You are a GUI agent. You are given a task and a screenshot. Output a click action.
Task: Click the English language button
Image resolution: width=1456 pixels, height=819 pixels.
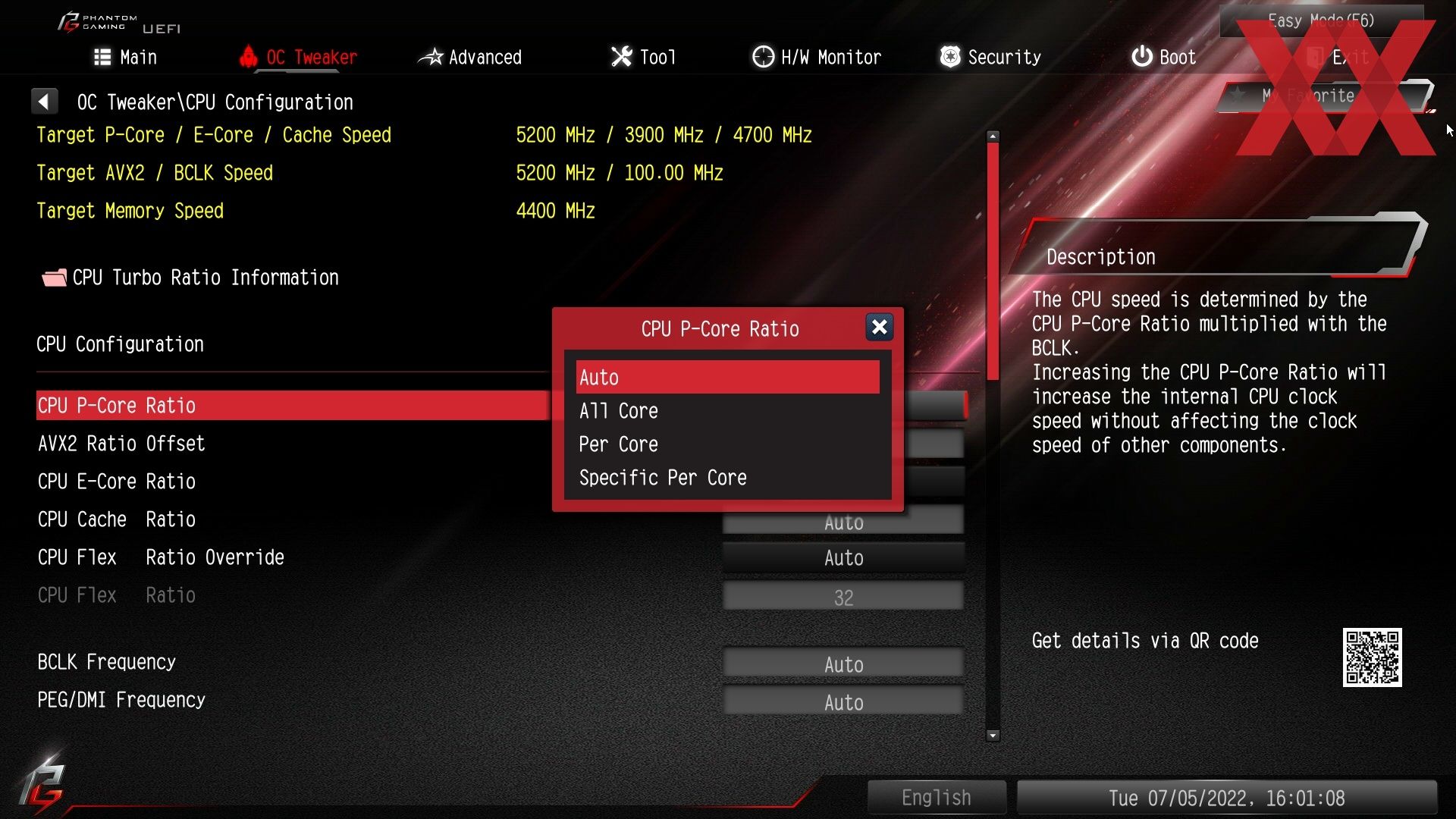coord(937,798)
